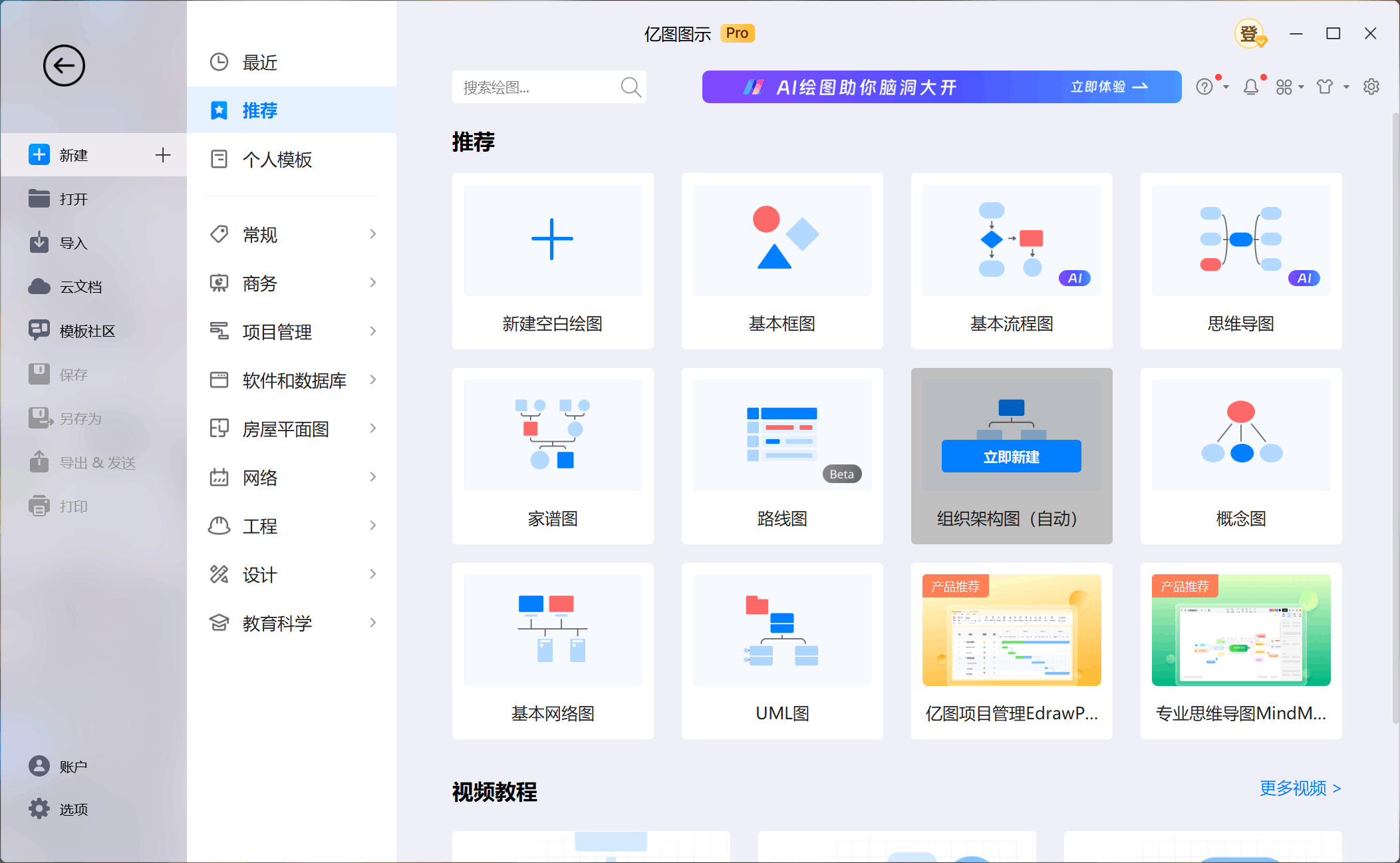Choose the 路线图 Beta template
1400x863 pixels.
[782, 456]
